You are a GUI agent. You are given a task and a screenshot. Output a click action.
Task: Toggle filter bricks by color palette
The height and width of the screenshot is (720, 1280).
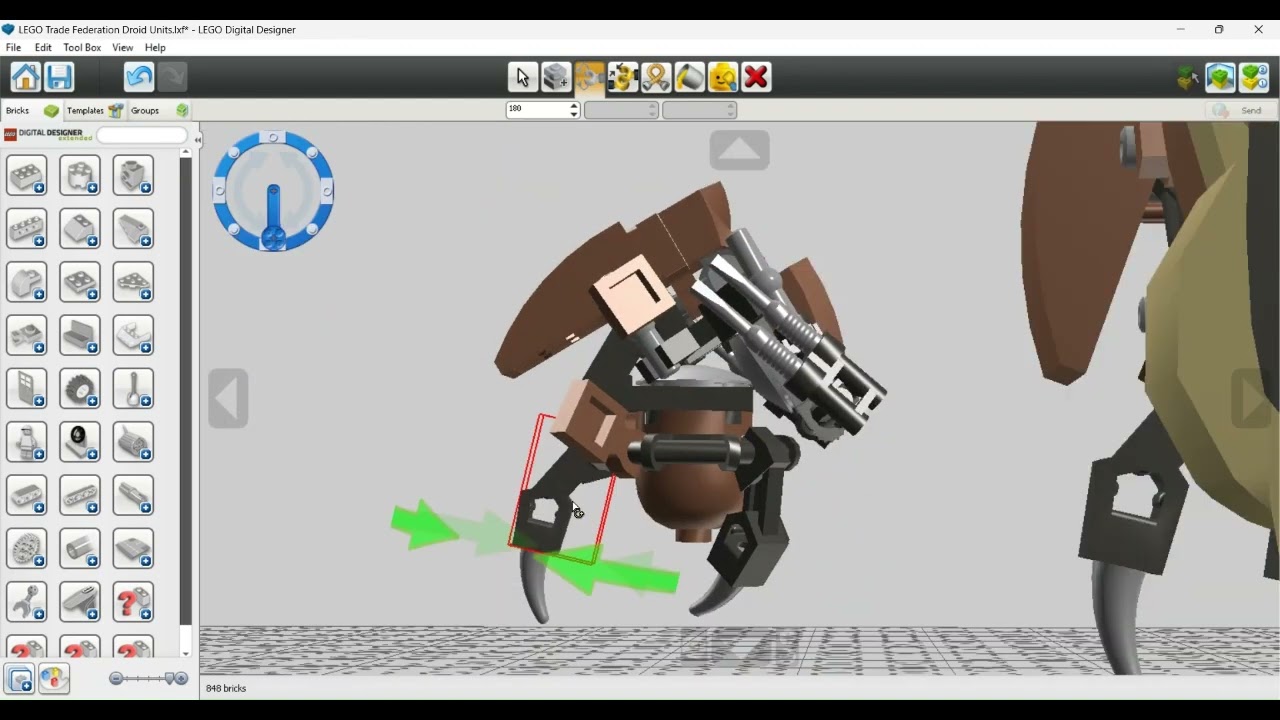54,678
